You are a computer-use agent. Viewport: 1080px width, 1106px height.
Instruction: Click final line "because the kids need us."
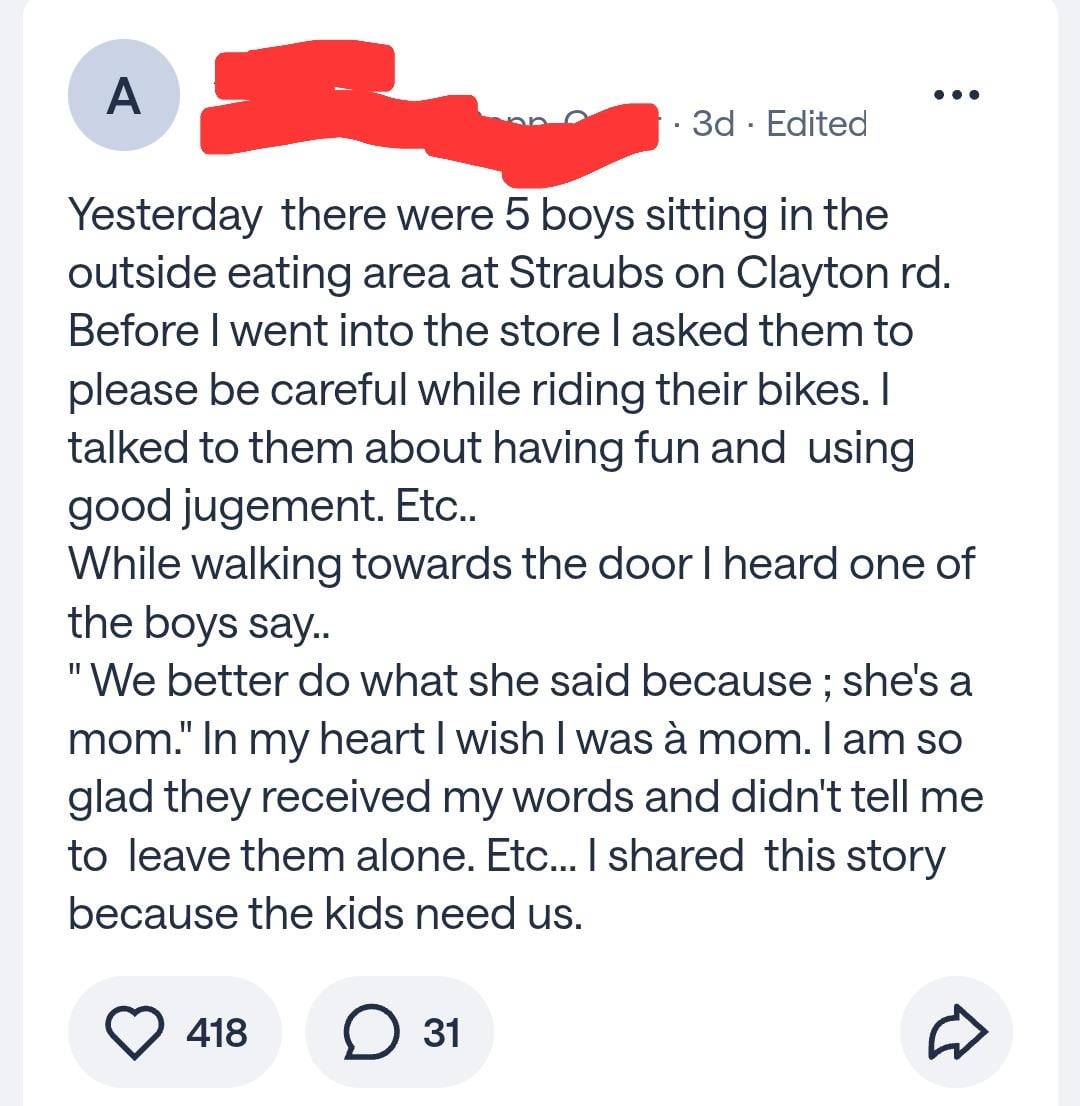click(x=325, y=914)
